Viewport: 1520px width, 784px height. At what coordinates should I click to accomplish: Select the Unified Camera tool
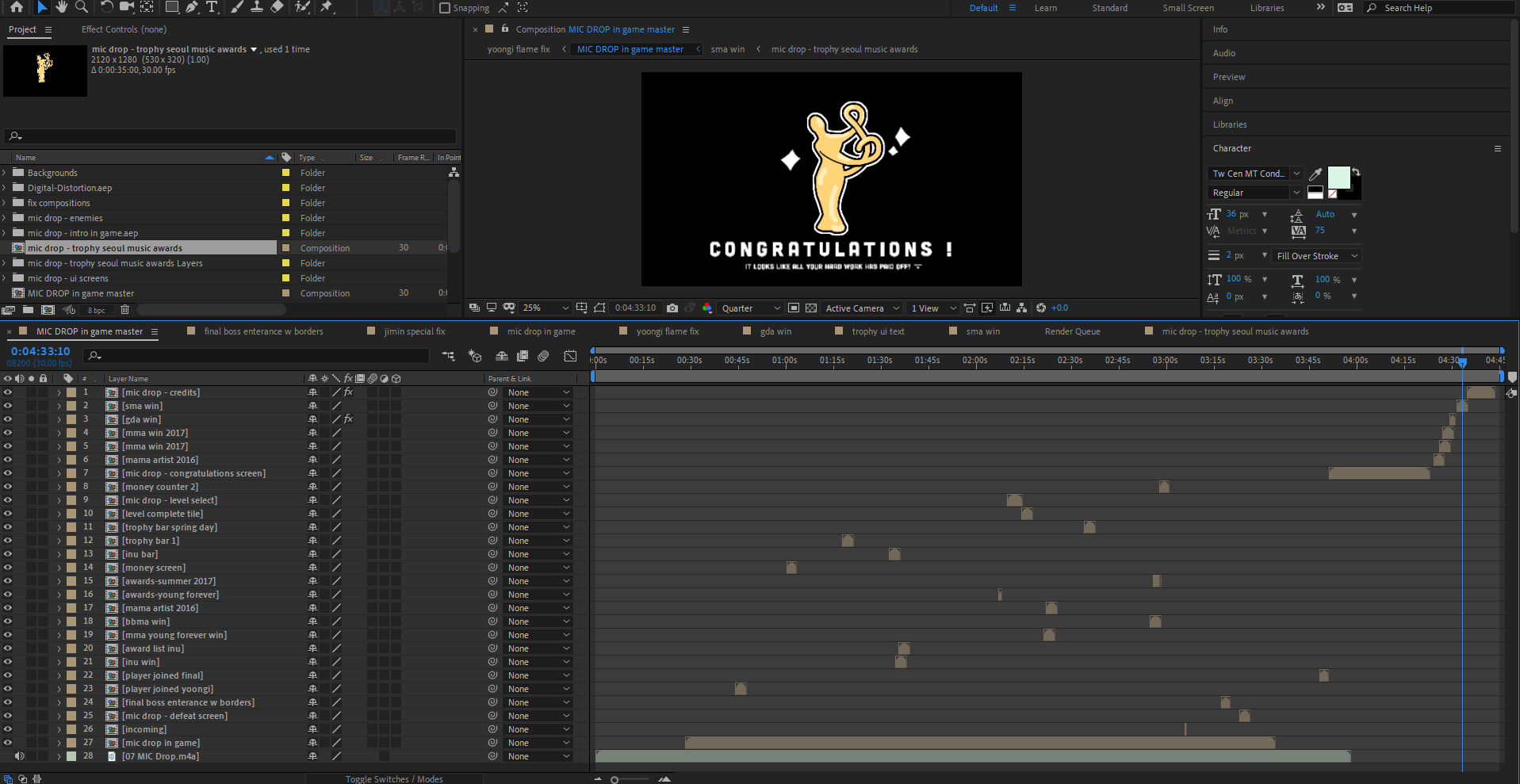126,7
